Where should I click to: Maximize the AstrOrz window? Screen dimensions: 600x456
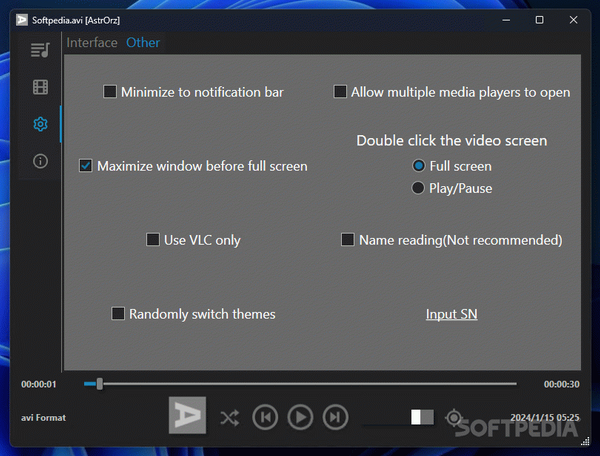[539, 20]
